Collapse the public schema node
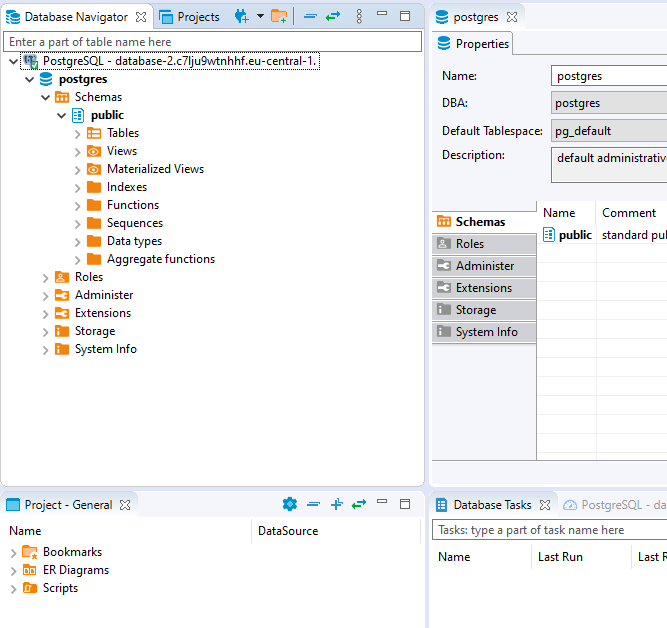The image size is (667, 628). [x=62, y=115]
